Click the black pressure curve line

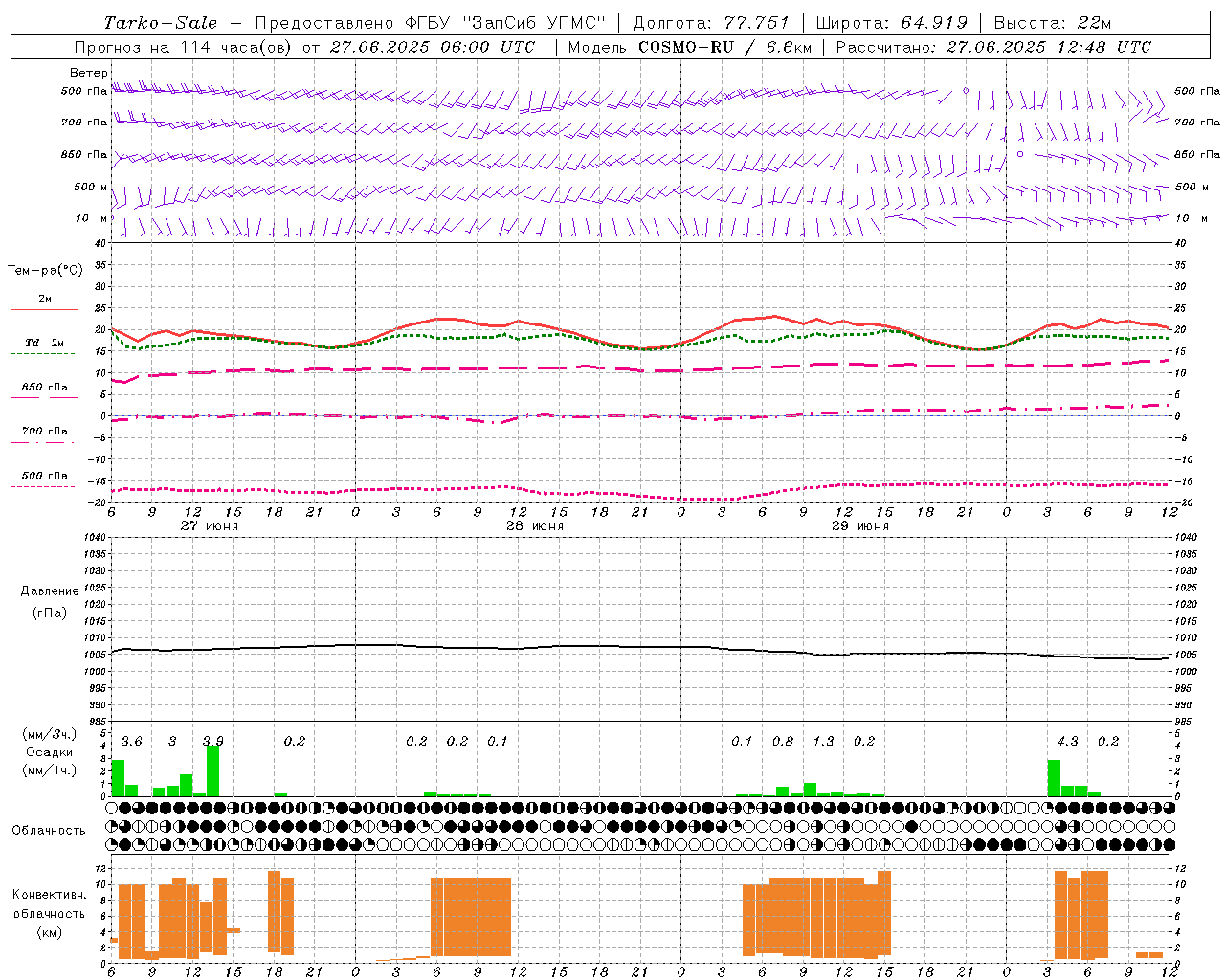pyautogui.click(x=641, y=646)
